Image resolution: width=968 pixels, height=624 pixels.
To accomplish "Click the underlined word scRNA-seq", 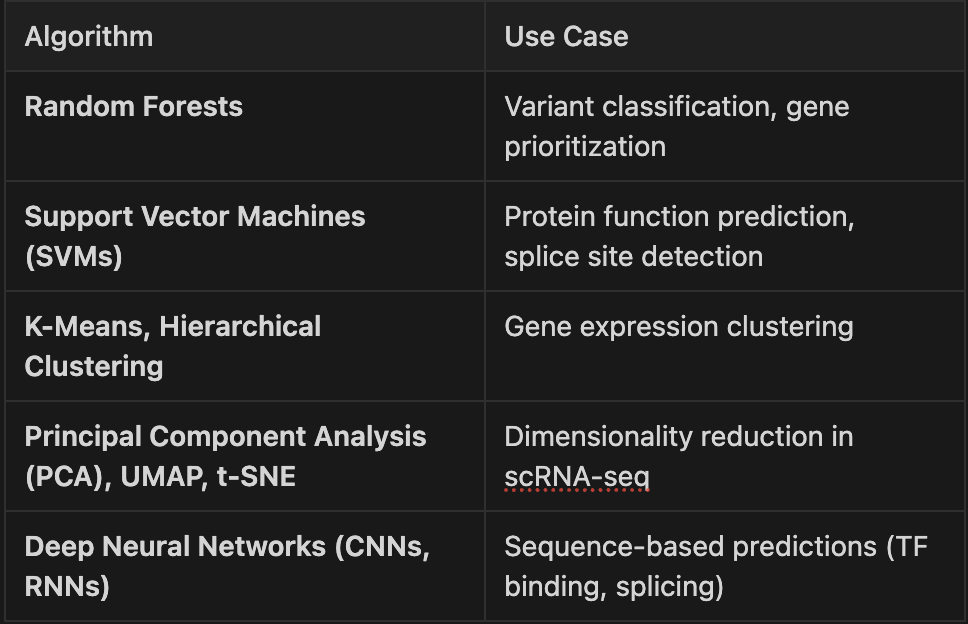I will coord(577,477).
